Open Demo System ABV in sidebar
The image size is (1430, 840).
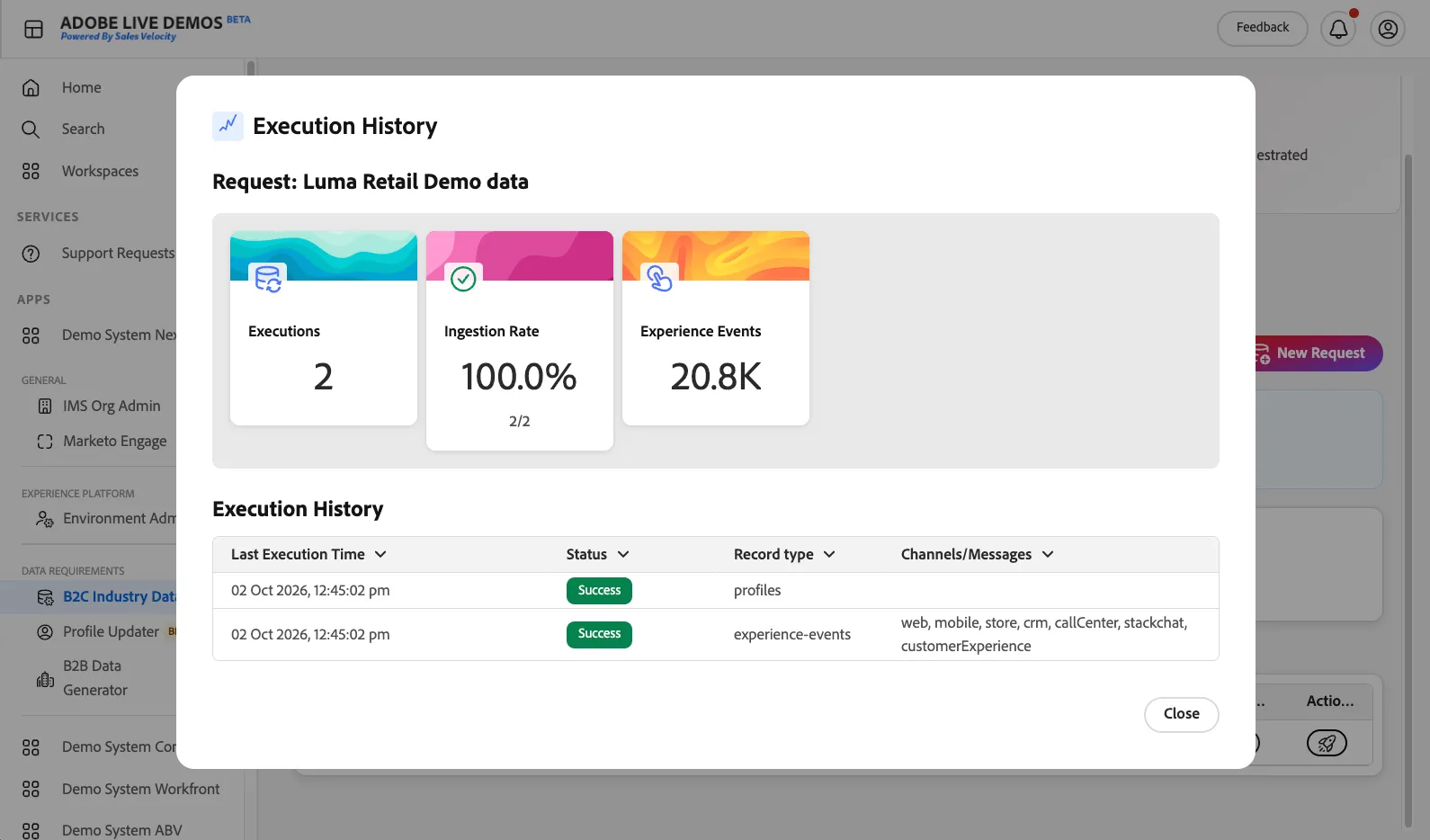121,829
